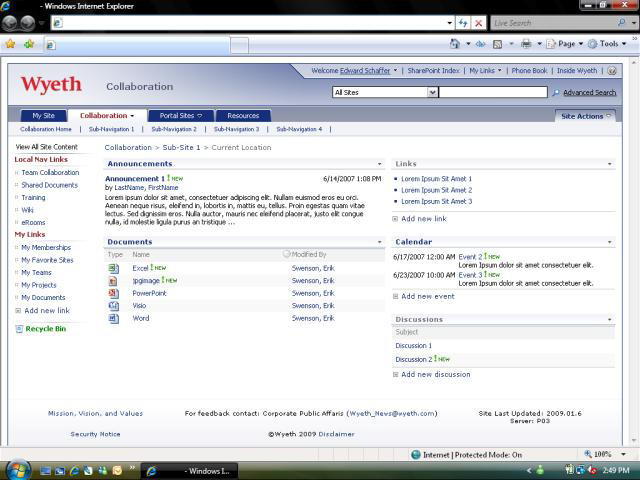Open the Documents web part menu arrow

[x=380, y=242]
